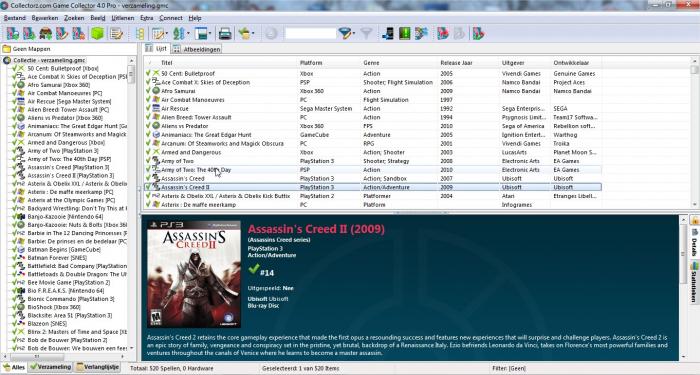Show the Verlanglijstje wishlist view
This screenshot has width=700, height=375.
98,367
